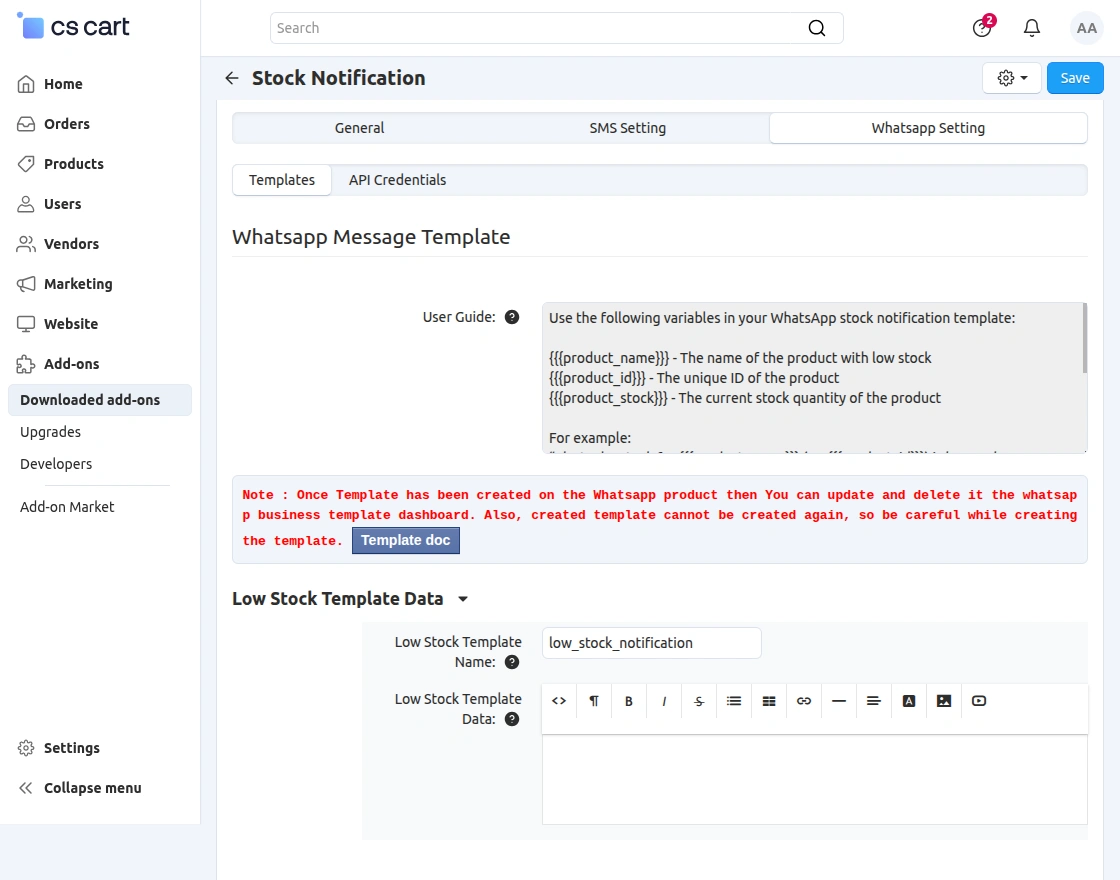The width and height of the screenshot is (1120, 880).
Task: Open the bulleted list options
Action: coord(734,701)
